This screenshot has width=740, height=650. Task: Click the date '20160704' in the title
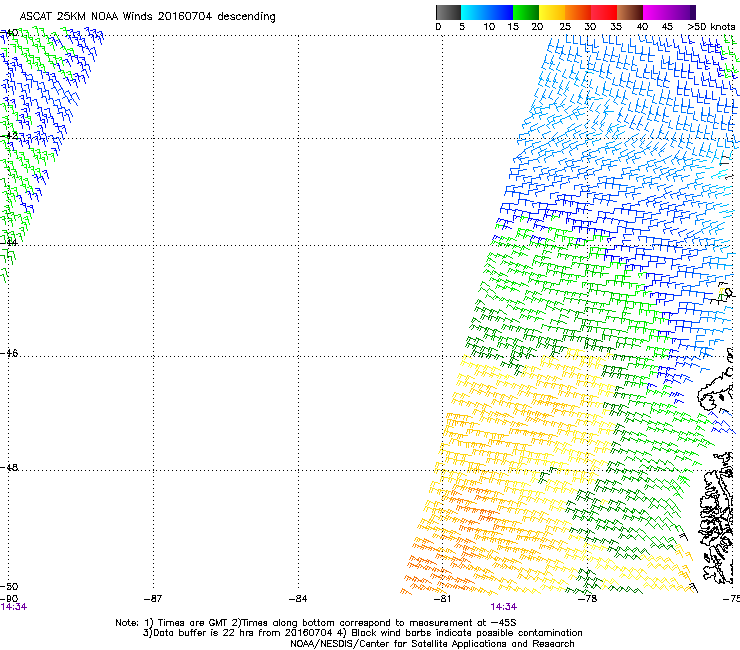pos(185,16)
